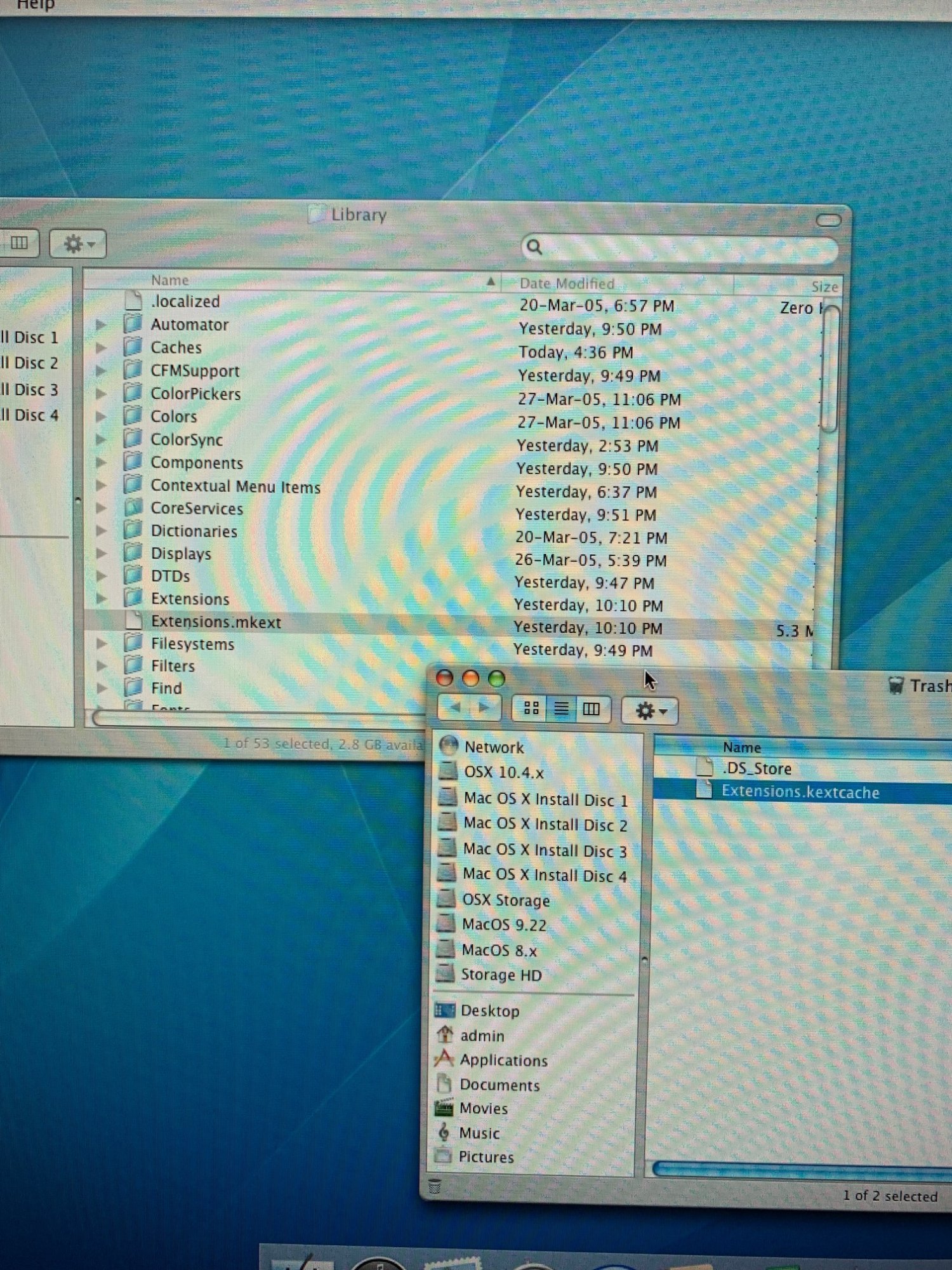Screen dimensions: 952x1270
Task: Open Mac OS X Install Disc 2 volume
Action: pos(533,824)
